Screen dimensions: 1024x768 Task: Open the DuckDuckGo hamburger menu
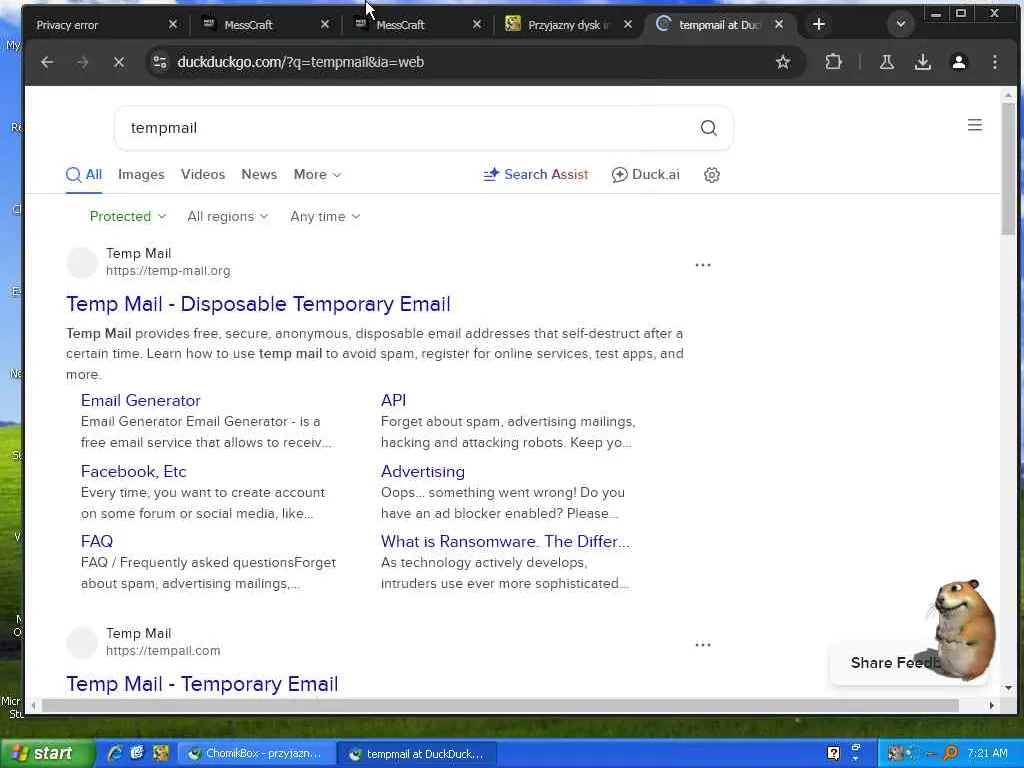pos(974,125)
